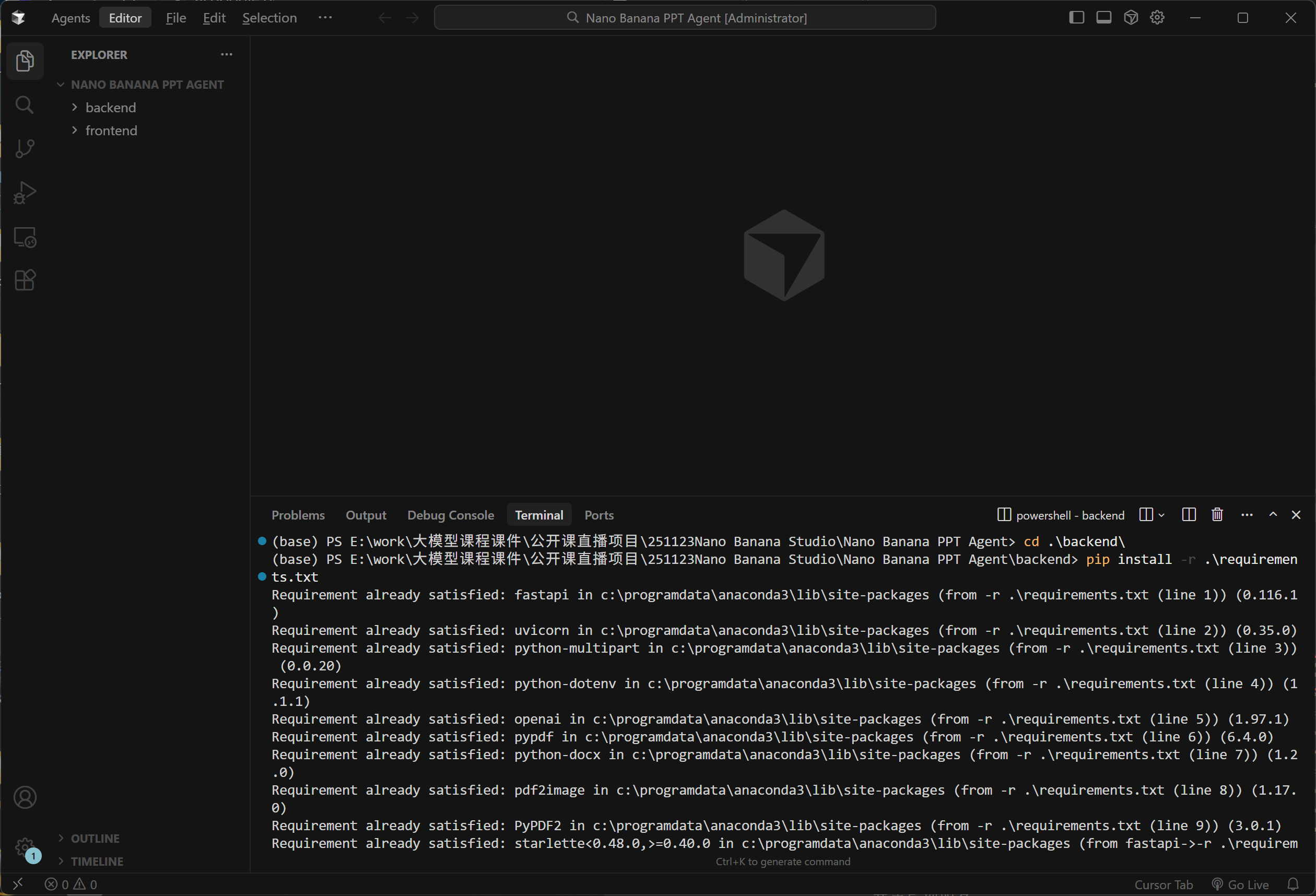Image resolution: width=1316 pixels, height=896 pixels.
Task: Open terminal panel more actions
Action: tap(1247, 514)
